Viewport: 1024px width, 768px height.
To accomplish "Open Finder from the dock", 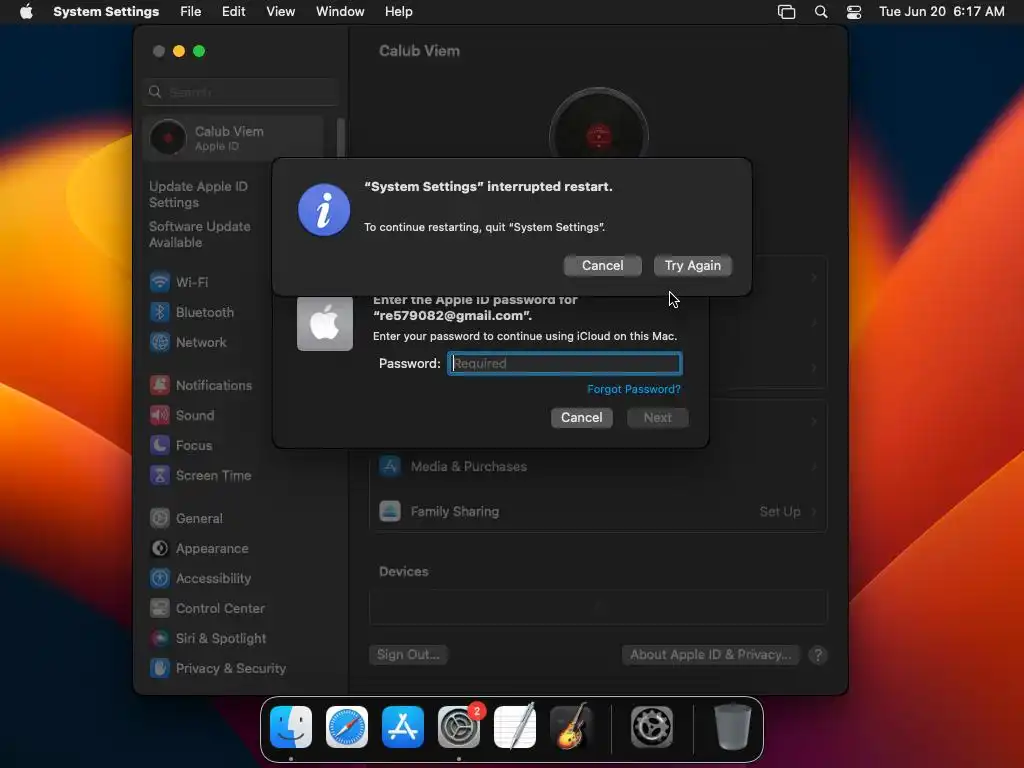I will [291, 727].
